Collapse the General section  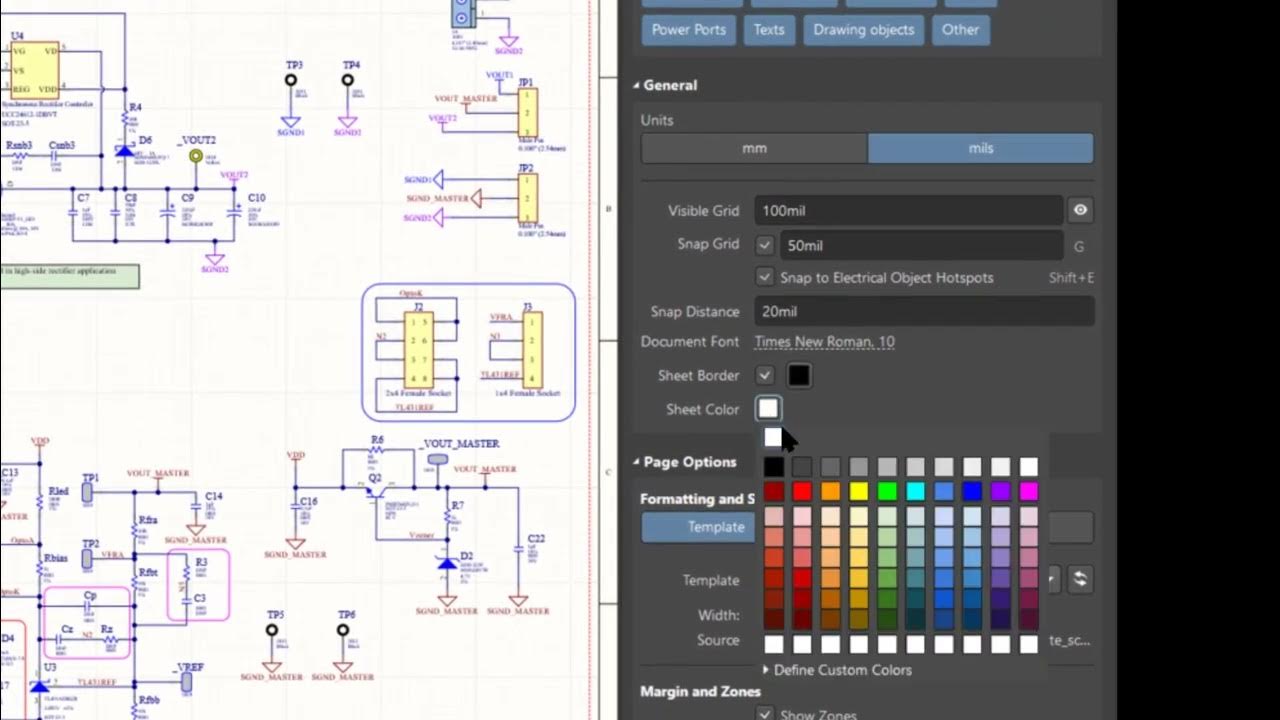pyautogui.click(x=636, y=86)
